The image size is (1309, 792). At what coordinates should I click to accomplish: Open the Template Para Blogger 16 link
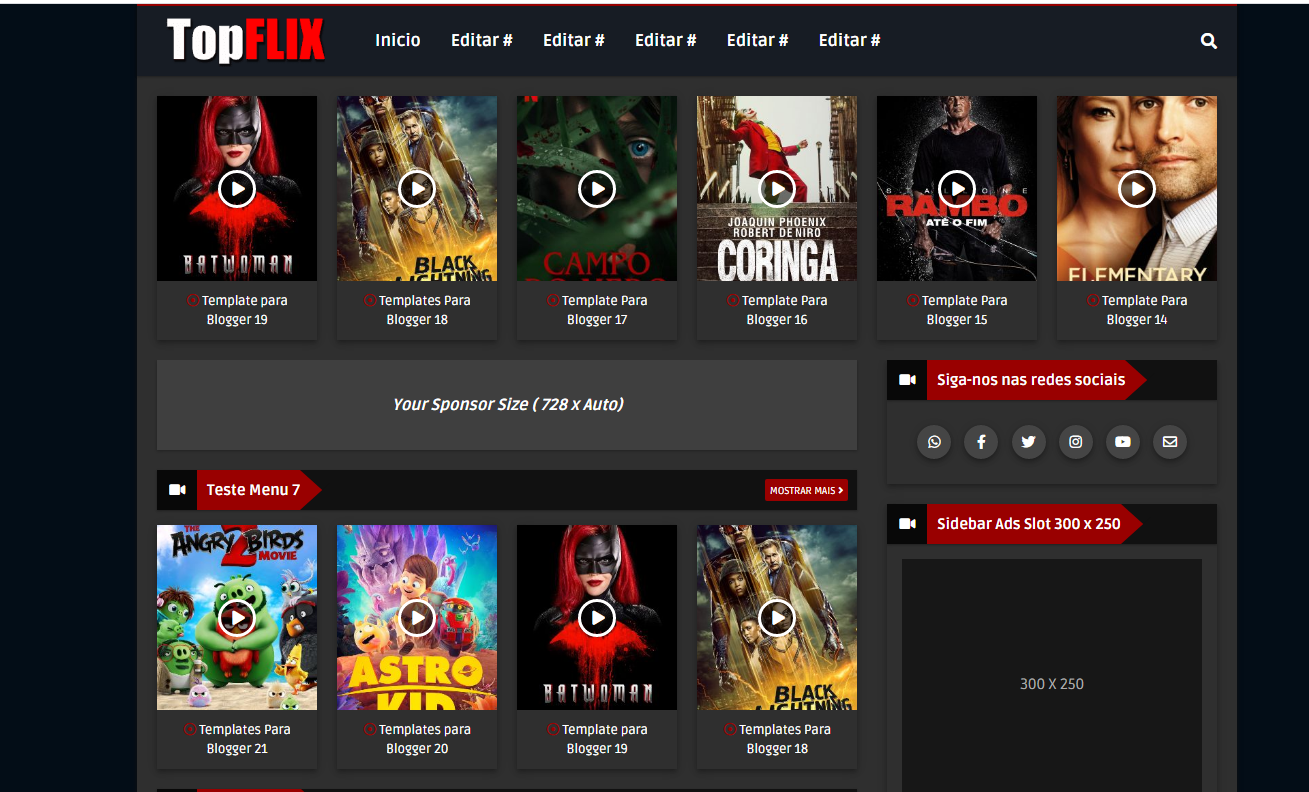(x=777, y=310)
